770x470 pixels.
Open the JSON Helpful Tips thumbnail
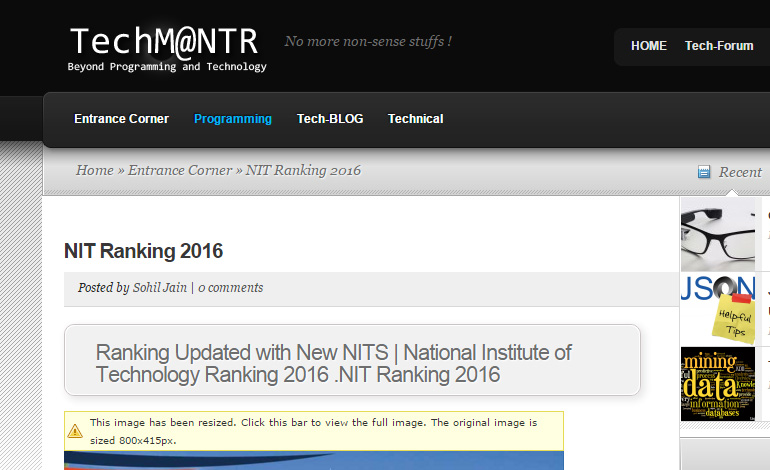(x=717, y=307)
